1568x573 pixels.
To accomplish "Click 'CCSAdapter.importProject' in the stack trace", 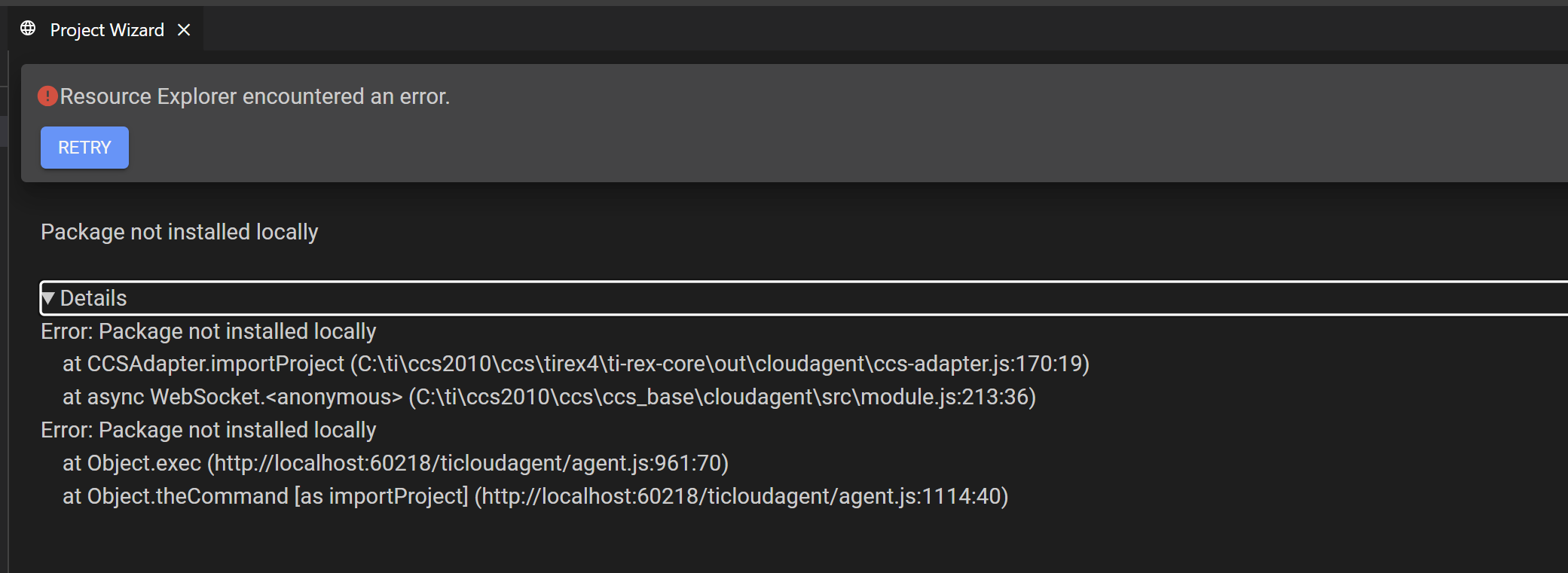I will pos(215,364).
